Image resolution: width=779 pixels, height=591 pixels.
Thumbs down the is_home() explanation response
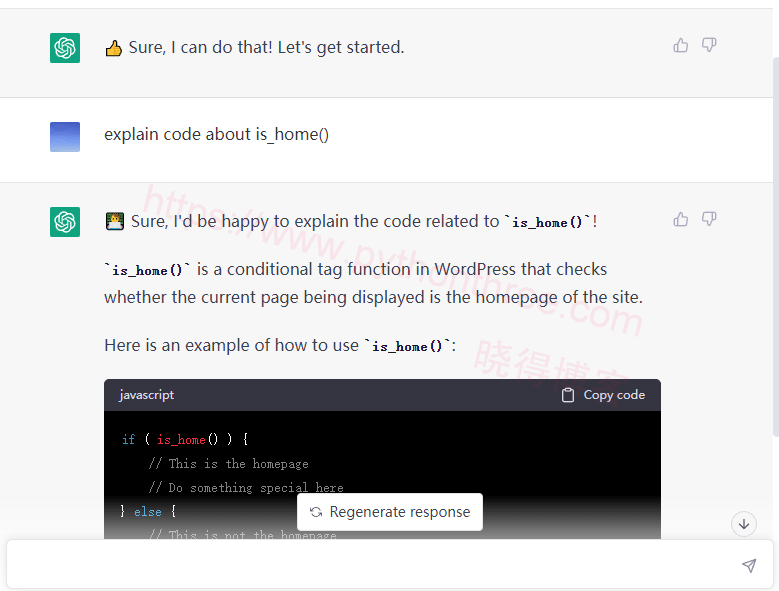point(709,219)
